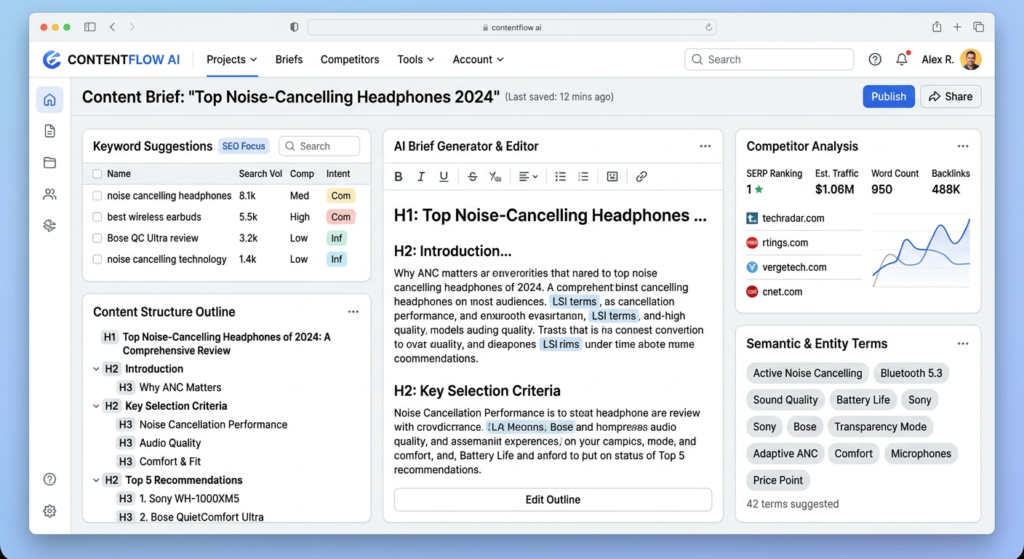Show browser tab overview
The width and height of the screenshot is (1024, 559).
978,27
